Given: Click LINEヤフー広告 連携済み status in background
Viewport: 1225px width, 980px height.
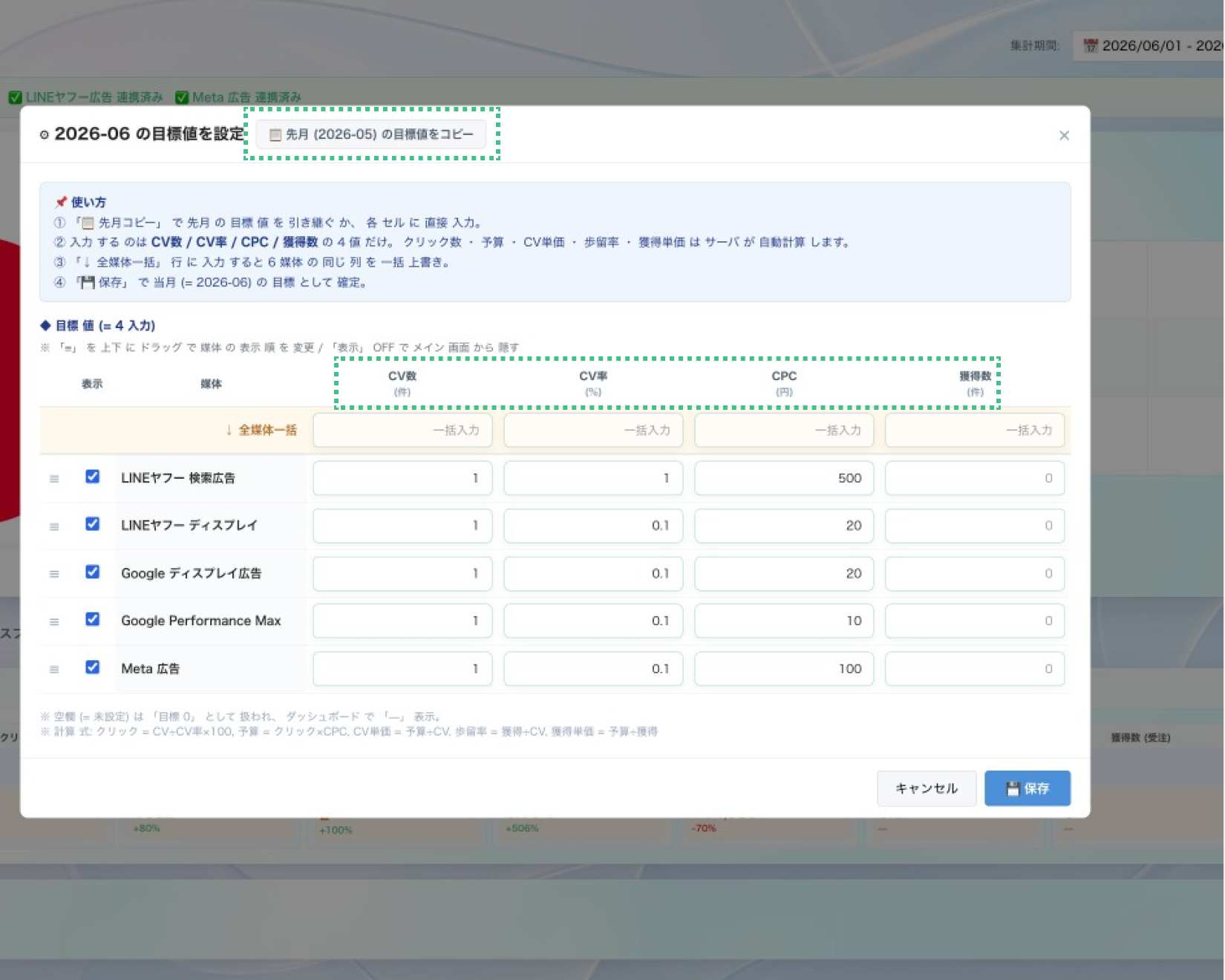Looking at the screenshot, I should click(x=86, y=97).
